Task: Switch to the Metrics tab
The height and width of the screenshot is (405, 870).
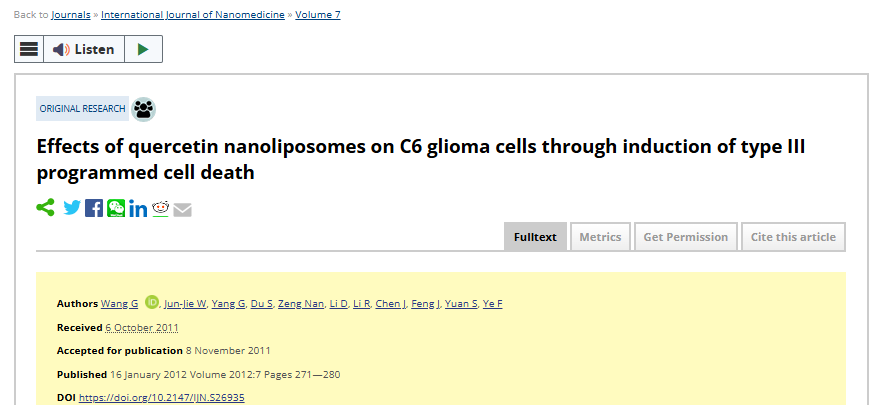Action: 600,237
